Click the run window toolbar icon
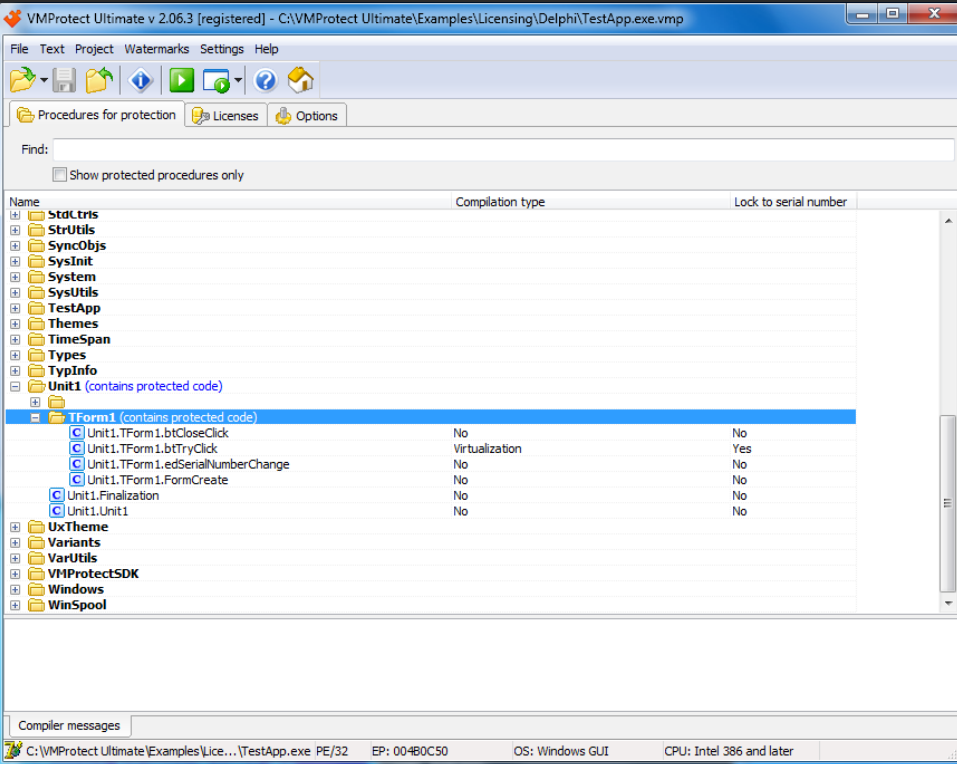The width and height of the screenshot is (957, 764). coord(217,81)
